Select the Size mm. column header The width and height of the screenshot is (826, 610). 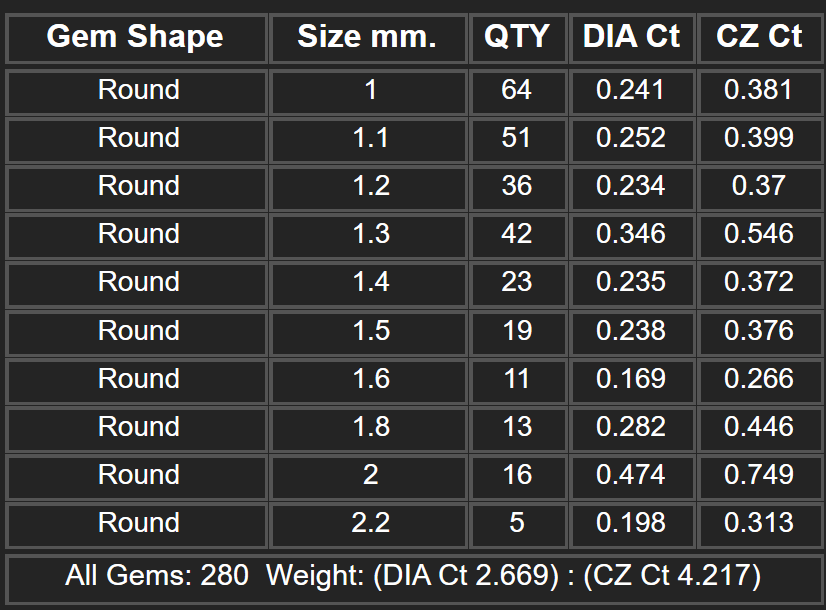[x=368, y=38]
